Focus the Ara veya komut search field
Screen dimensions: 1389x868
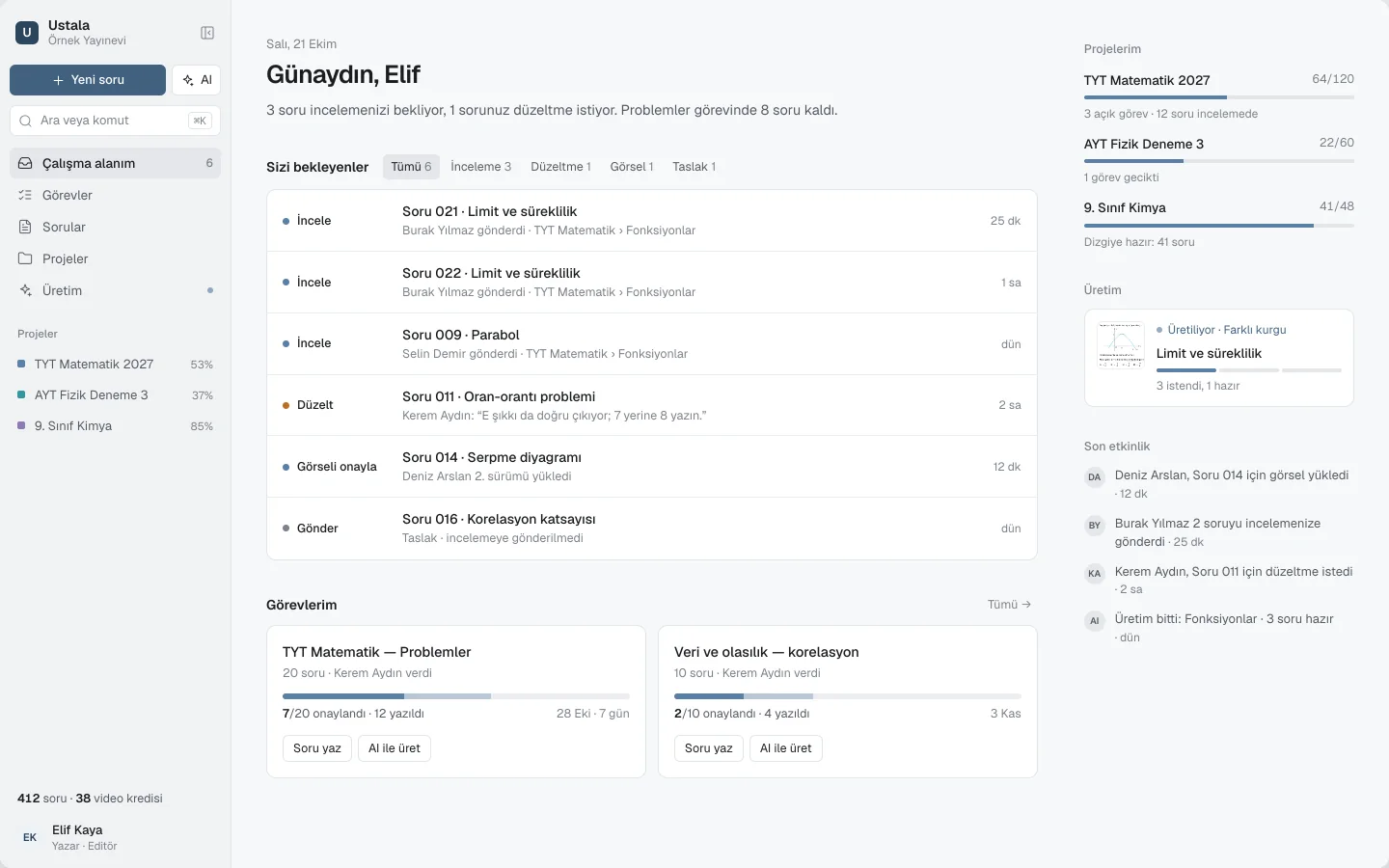pyautogui.click(x=115, y=121)
